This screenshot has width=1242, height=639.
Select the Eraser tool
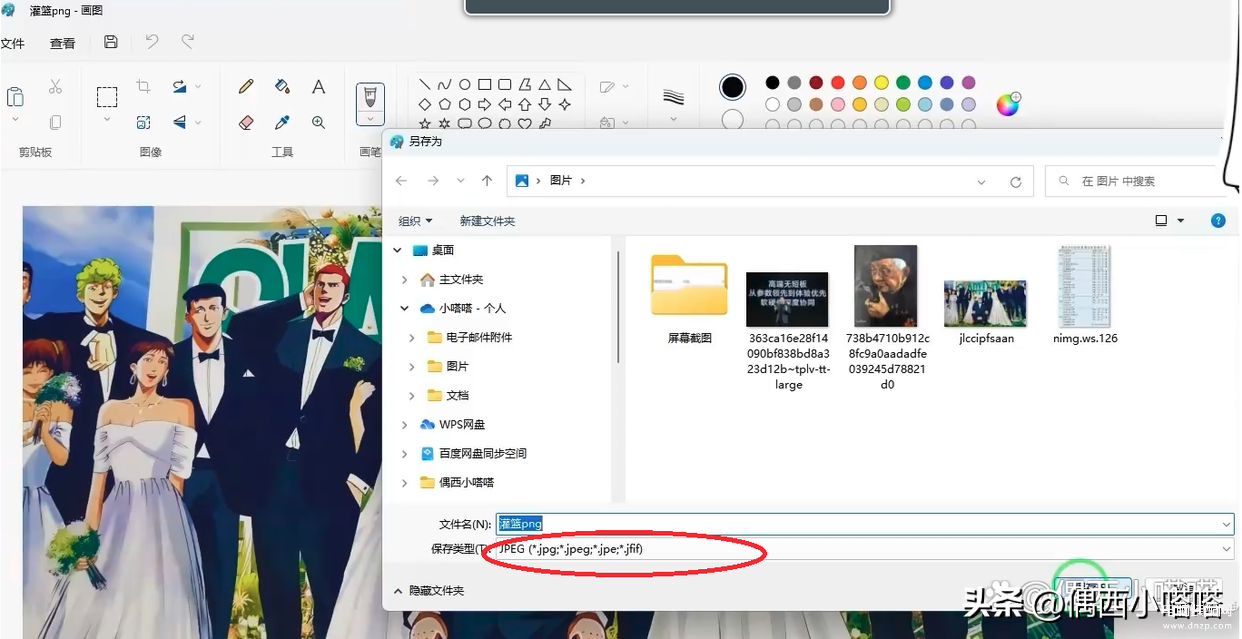246,122
